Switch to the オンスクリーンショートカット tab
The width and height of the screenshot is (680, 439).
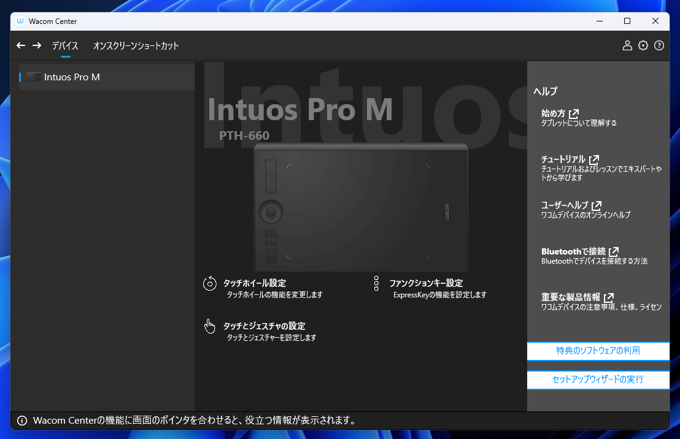click(136, 46)
